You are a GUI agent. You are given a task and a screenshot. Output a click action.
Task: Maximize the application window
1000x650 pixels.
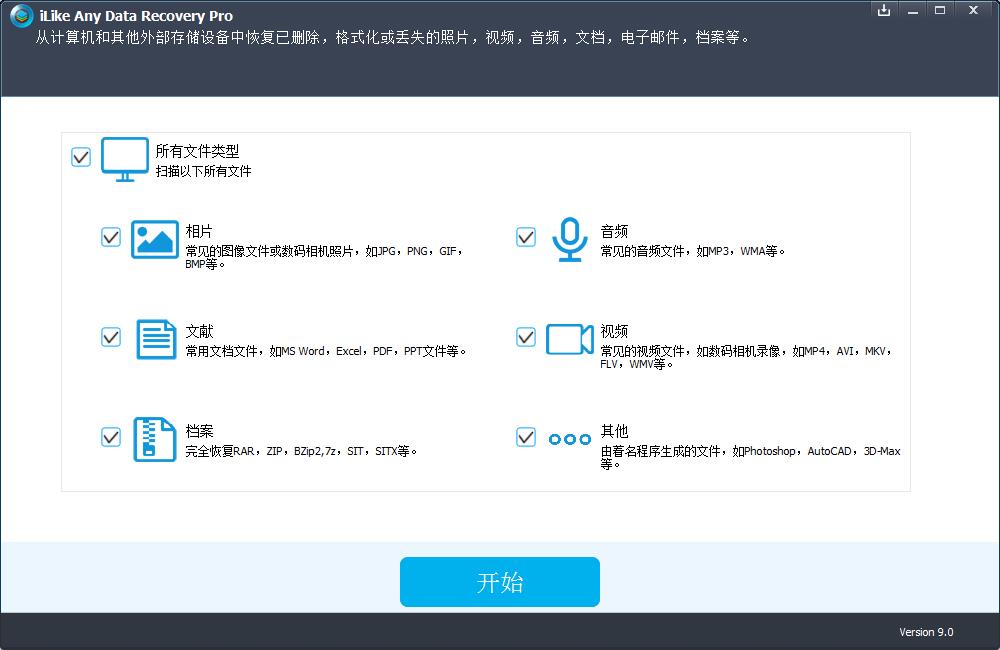[943, 11]
